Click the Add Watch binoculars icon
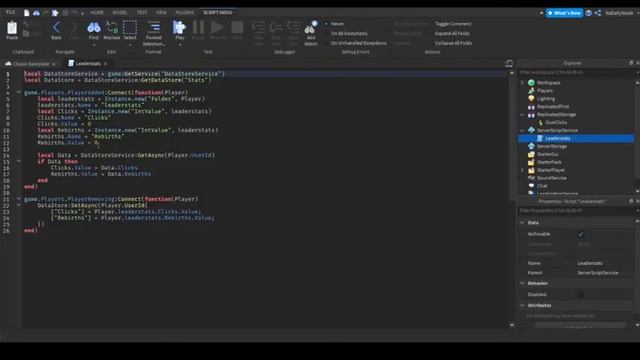The width and height of the screenshot is (640, 360). [311, 27]
